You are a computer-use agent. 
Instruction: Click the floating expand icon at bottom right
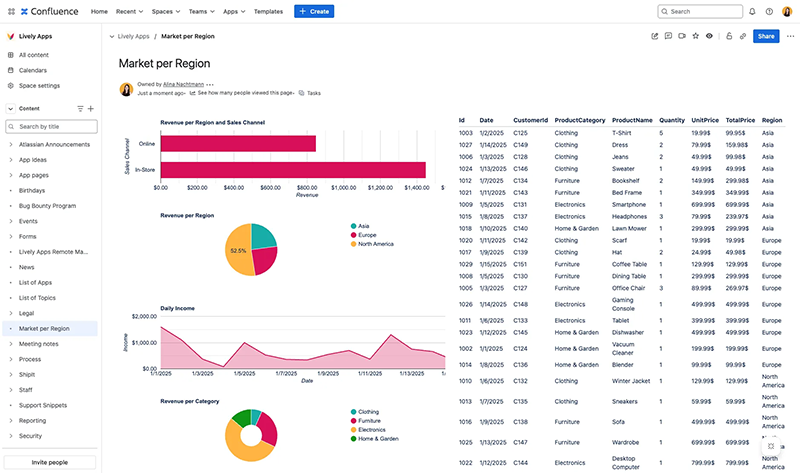(x=771, y=446)
